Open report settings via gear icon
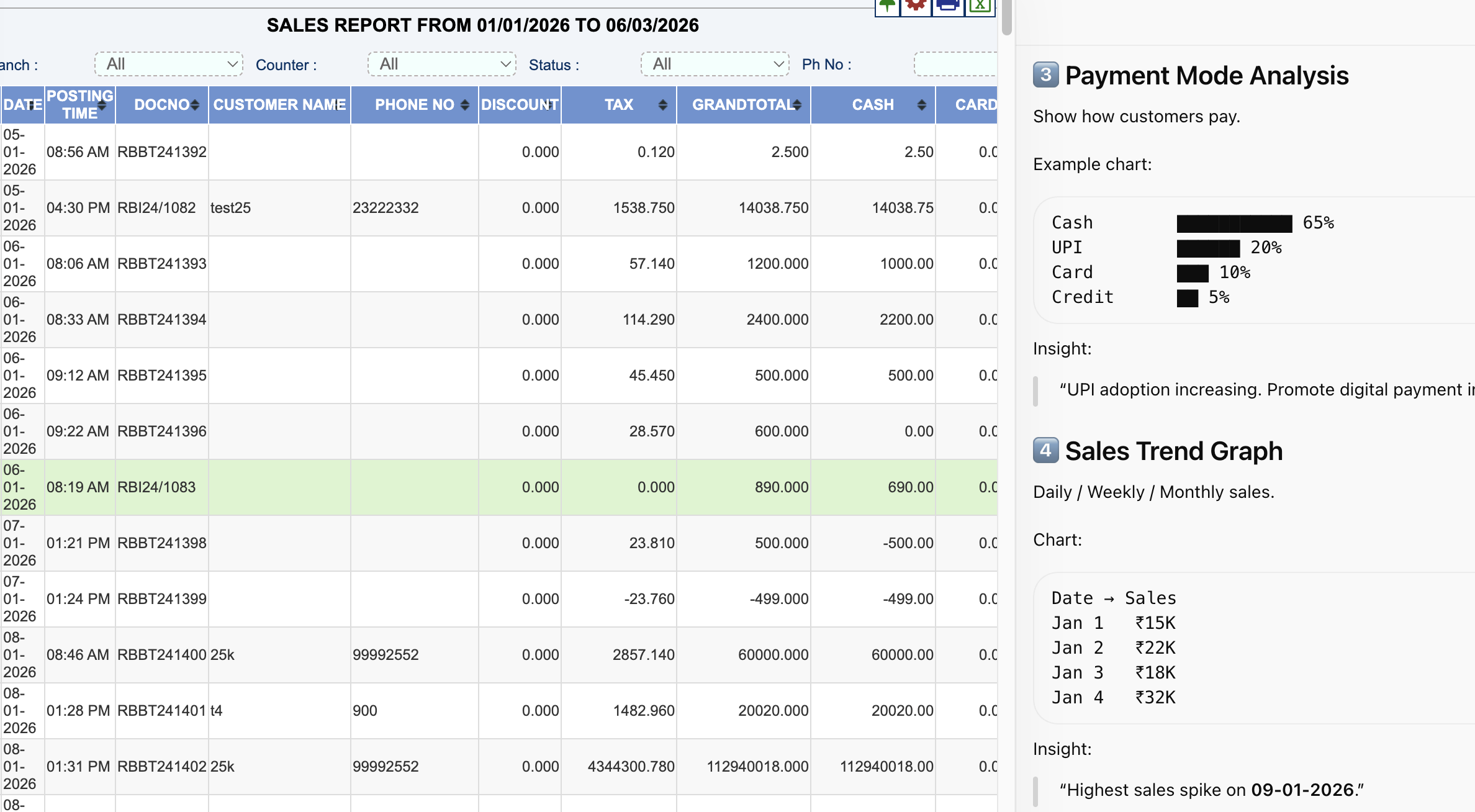This screenshot has width=1475, height=812. [x=916, y=6]
